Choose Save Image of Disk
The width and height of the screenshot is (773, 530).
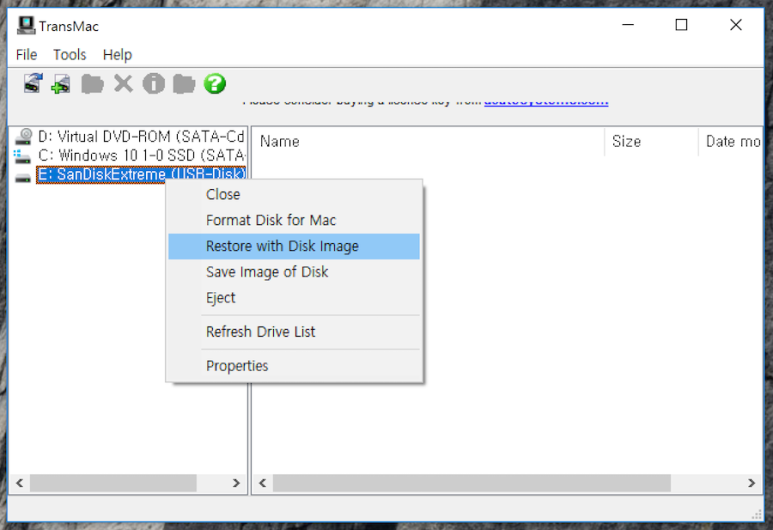(294, 272)
